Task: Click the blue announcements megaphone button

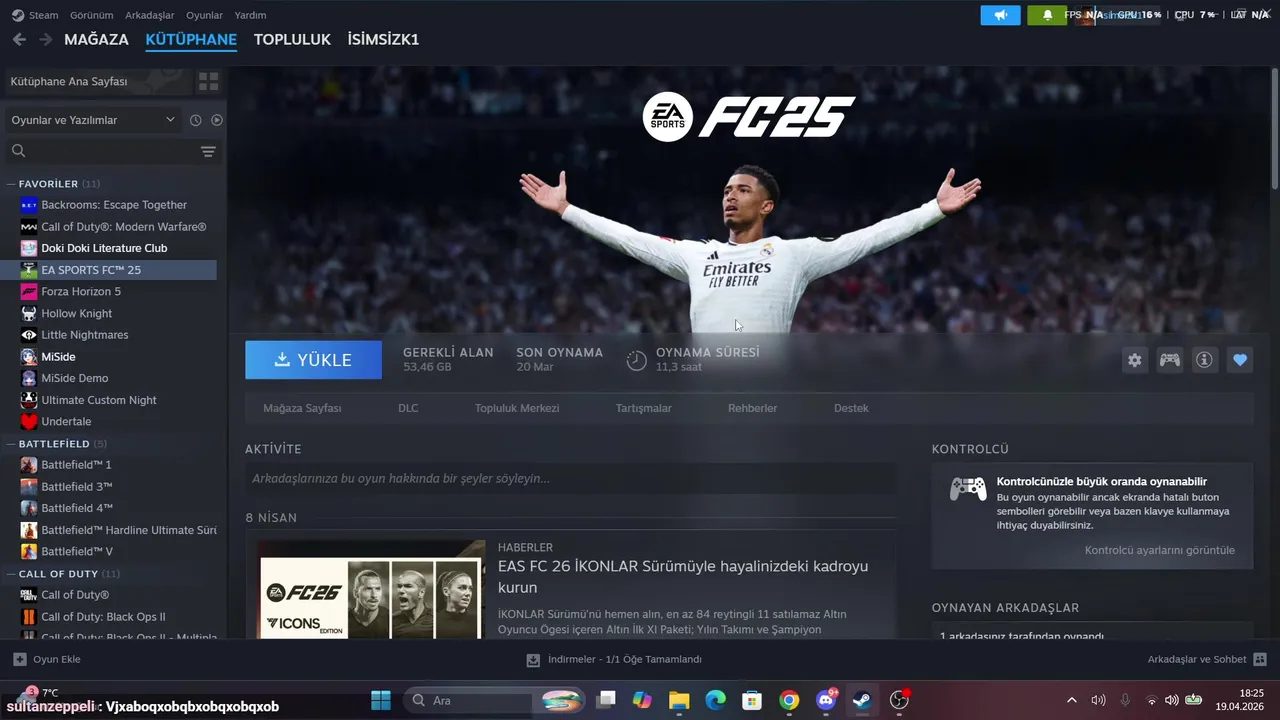Action: pyautogui.click(x=1000, y=15)
